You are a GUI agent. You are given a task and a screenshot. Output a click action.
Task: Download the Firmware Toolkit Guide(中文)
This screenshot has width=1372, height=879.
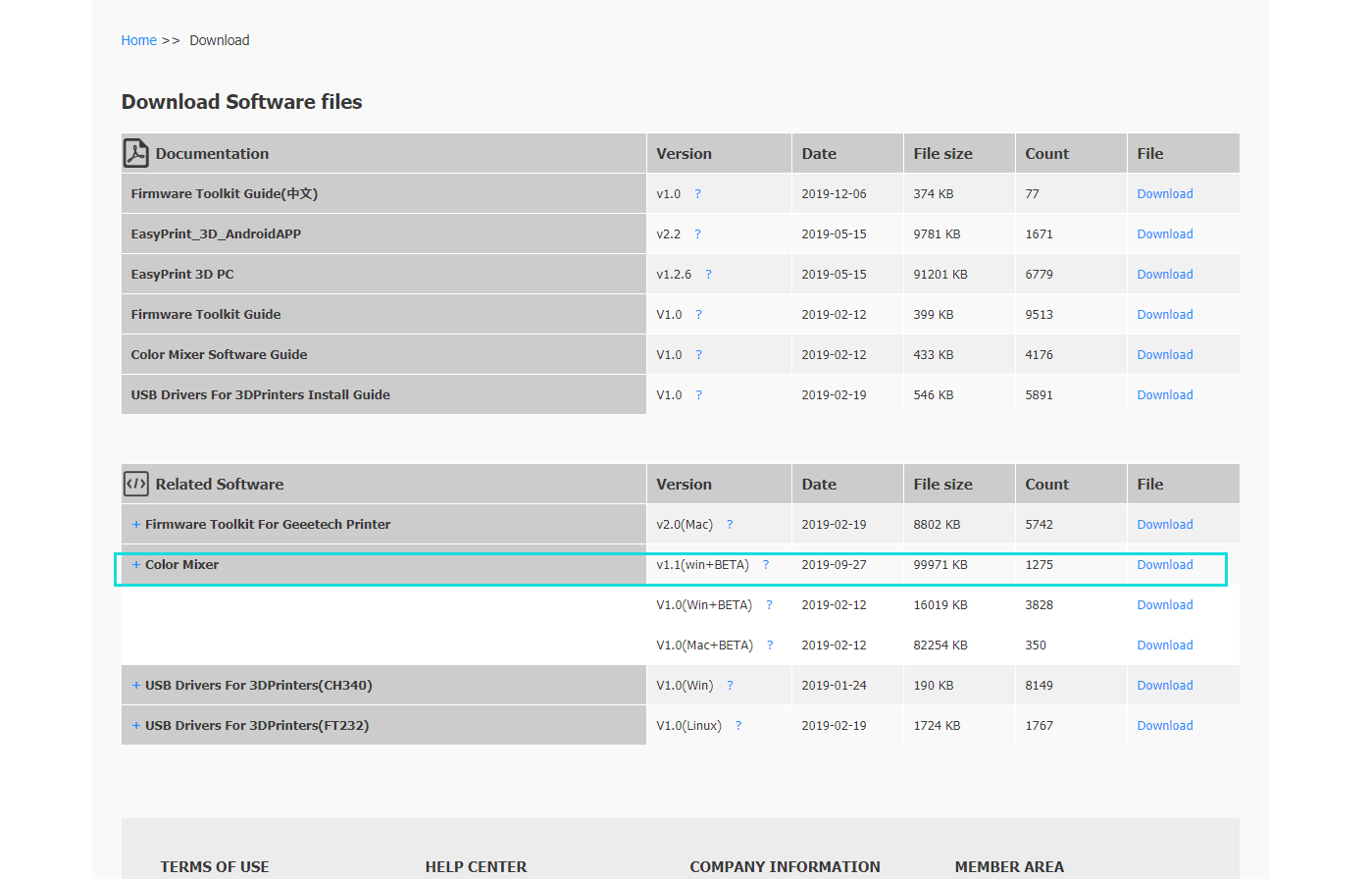tap(1164, 194)
